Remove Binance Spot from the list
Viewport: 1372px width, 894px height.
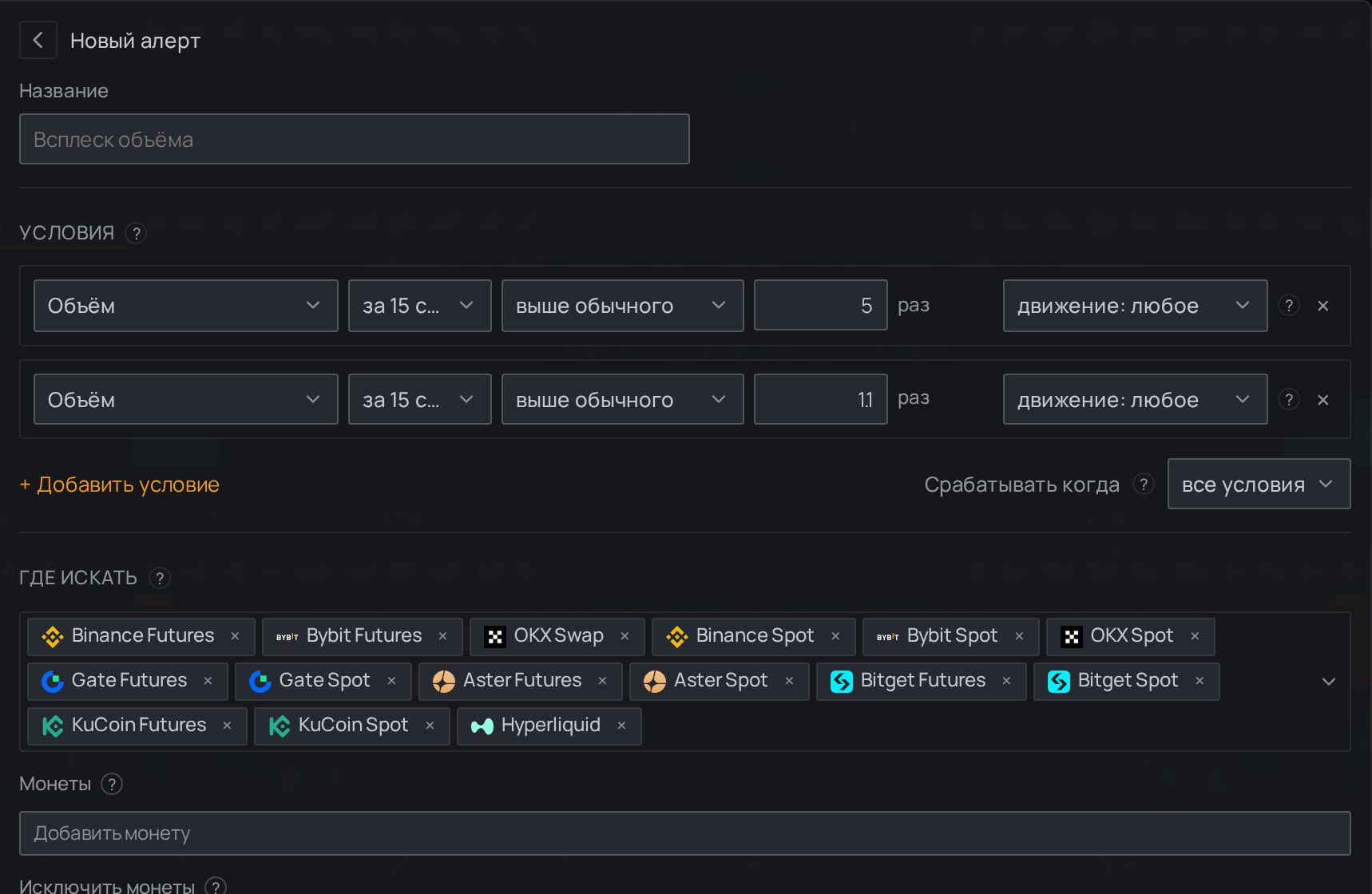click(x=835, y=636)
